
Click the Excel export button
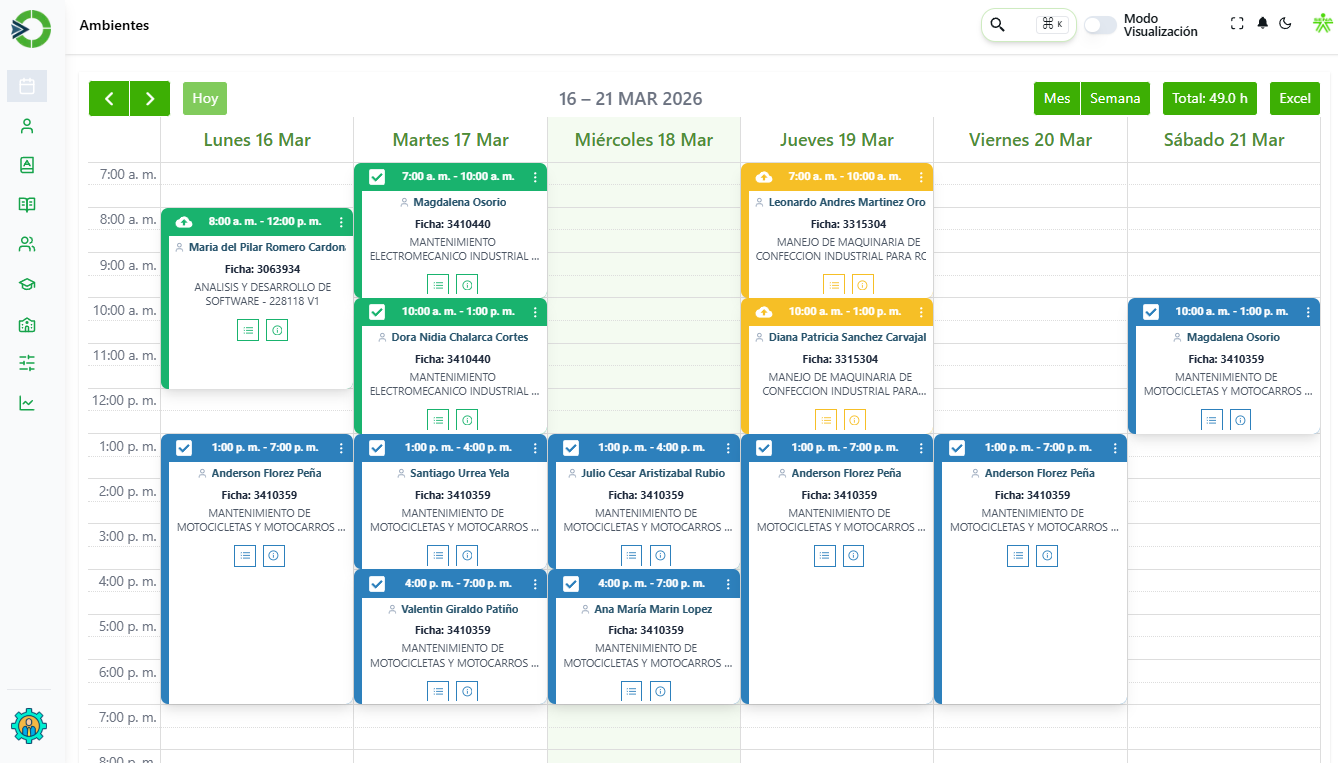tap(1294, 98)
